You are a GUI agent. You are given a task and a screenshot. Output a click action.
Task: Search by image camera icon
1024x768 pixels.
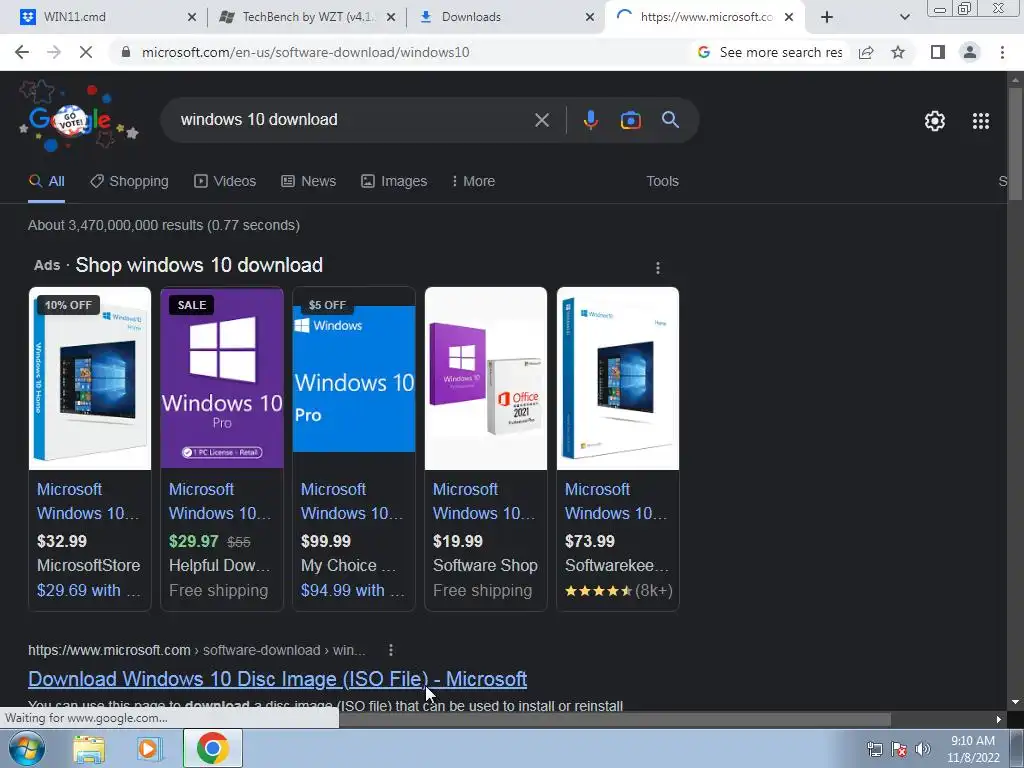[631, 120]
